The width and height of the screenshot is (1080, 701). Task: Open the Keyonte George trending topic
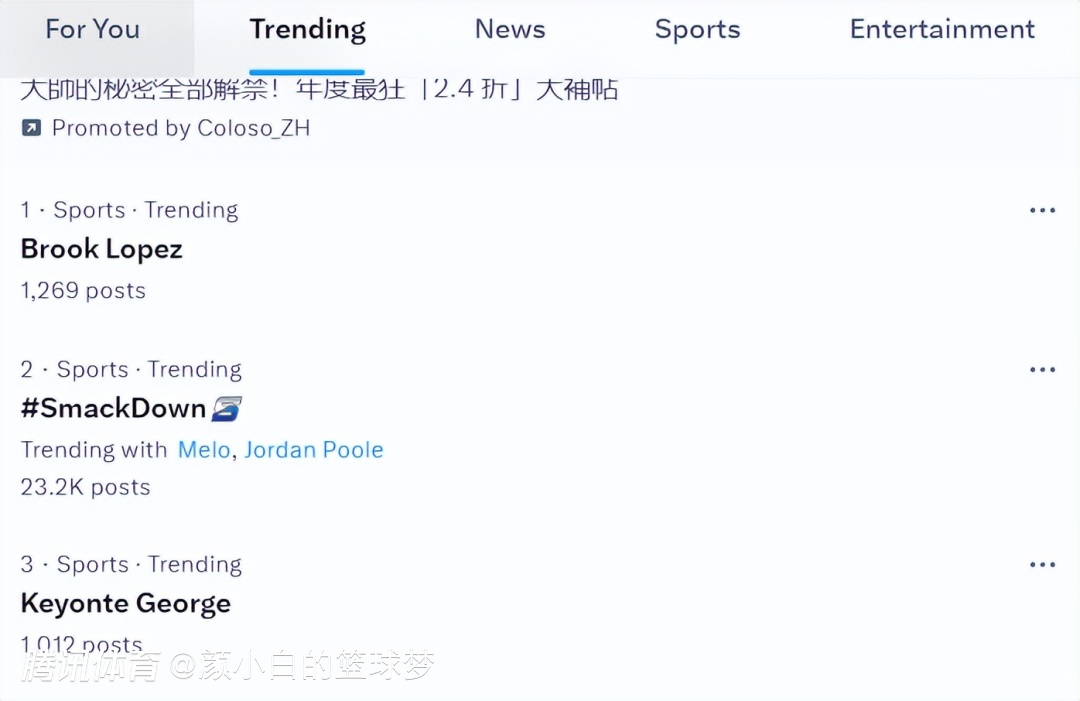125,604
